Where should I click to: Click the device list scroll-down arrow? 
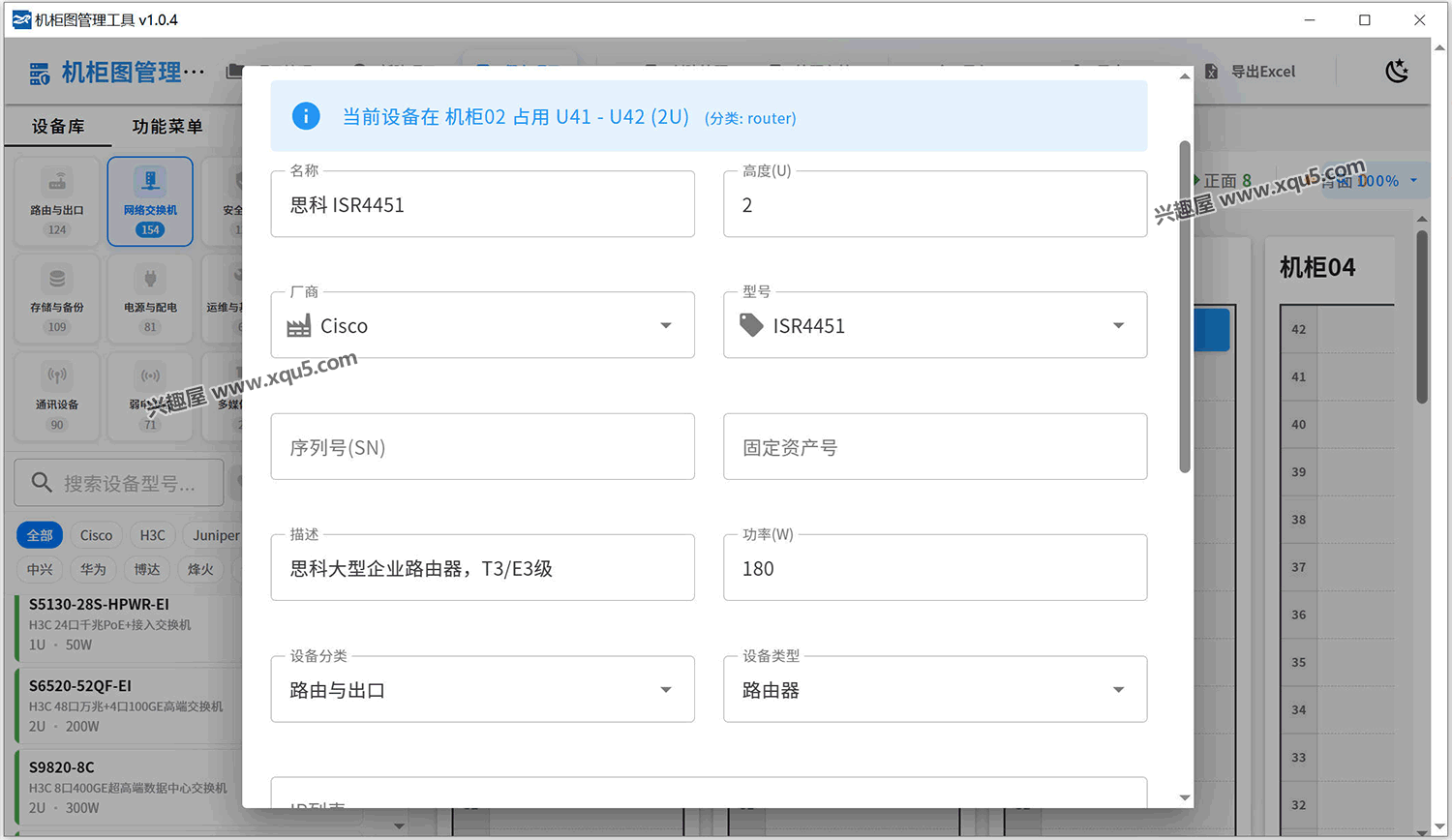399,826
